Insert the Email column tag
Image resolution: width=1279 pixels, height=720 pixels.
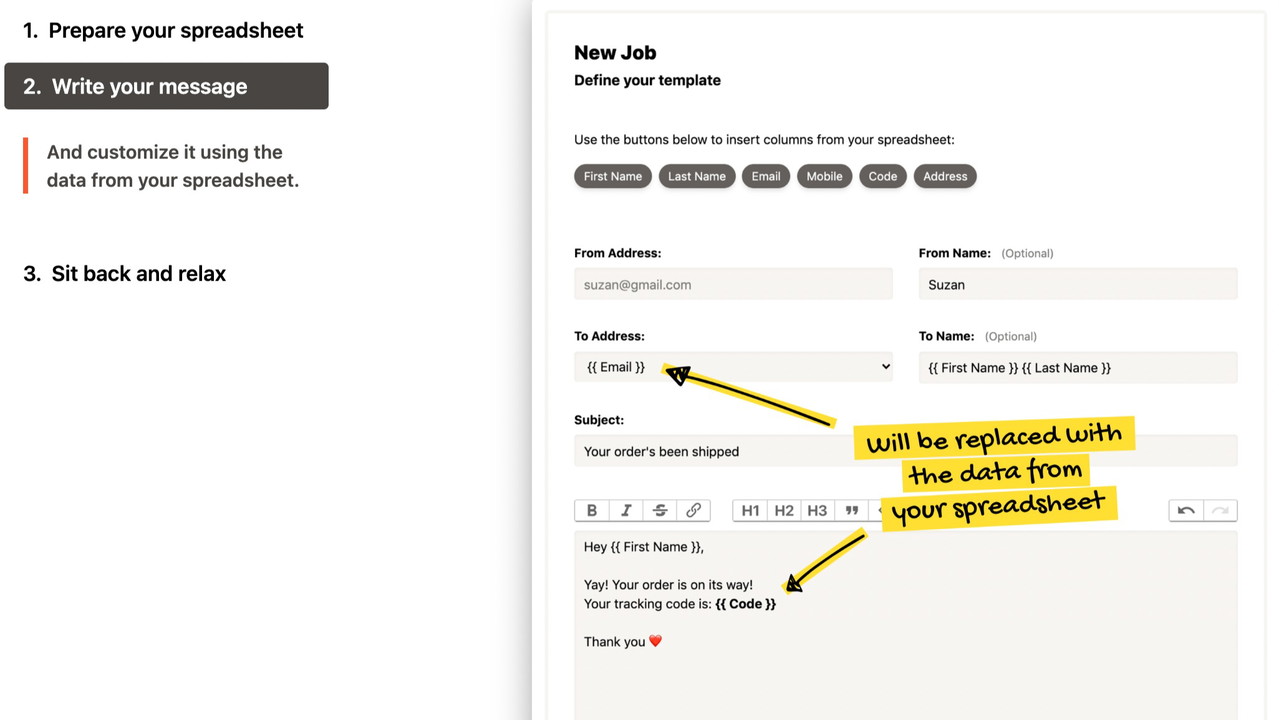coord(766,176)
